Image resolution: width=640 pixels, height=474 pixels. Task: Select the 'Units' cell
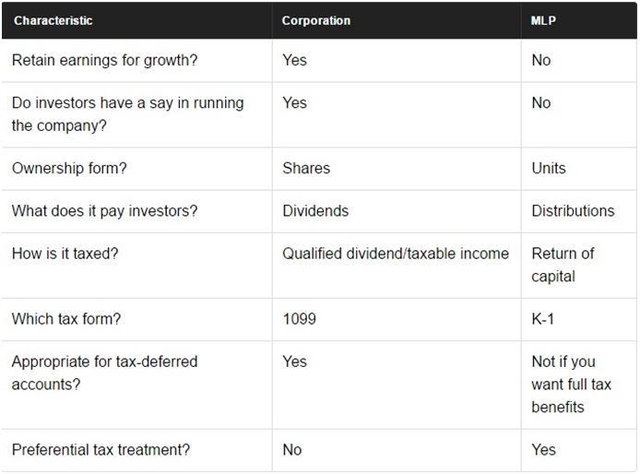click(549, 168)
